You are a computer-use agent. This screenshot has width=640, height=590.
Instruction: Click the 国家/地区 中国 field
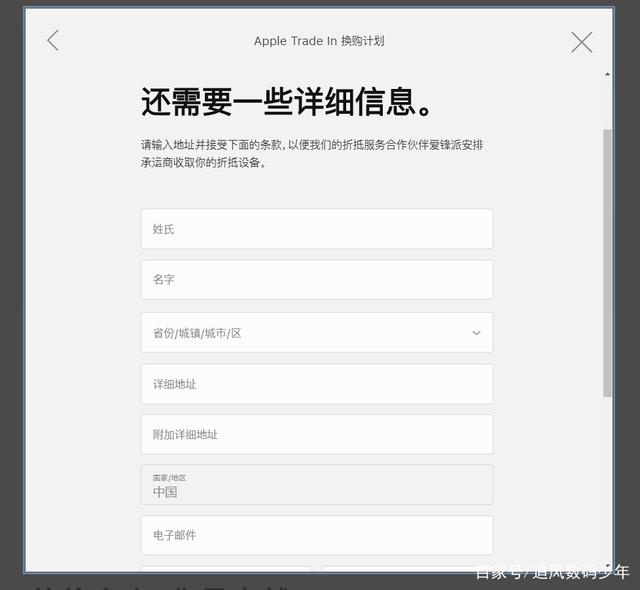coord(317,484)
